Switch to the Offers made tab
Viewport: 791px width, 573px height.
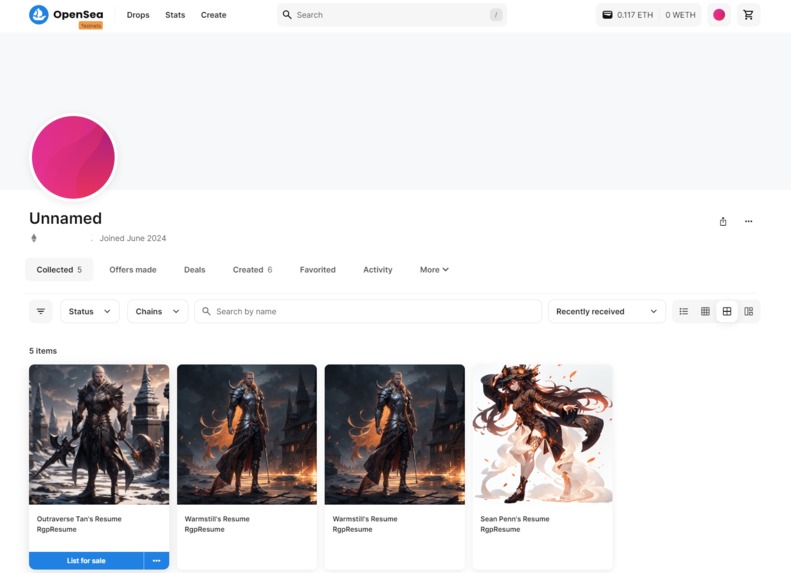[x=133, y=270]
